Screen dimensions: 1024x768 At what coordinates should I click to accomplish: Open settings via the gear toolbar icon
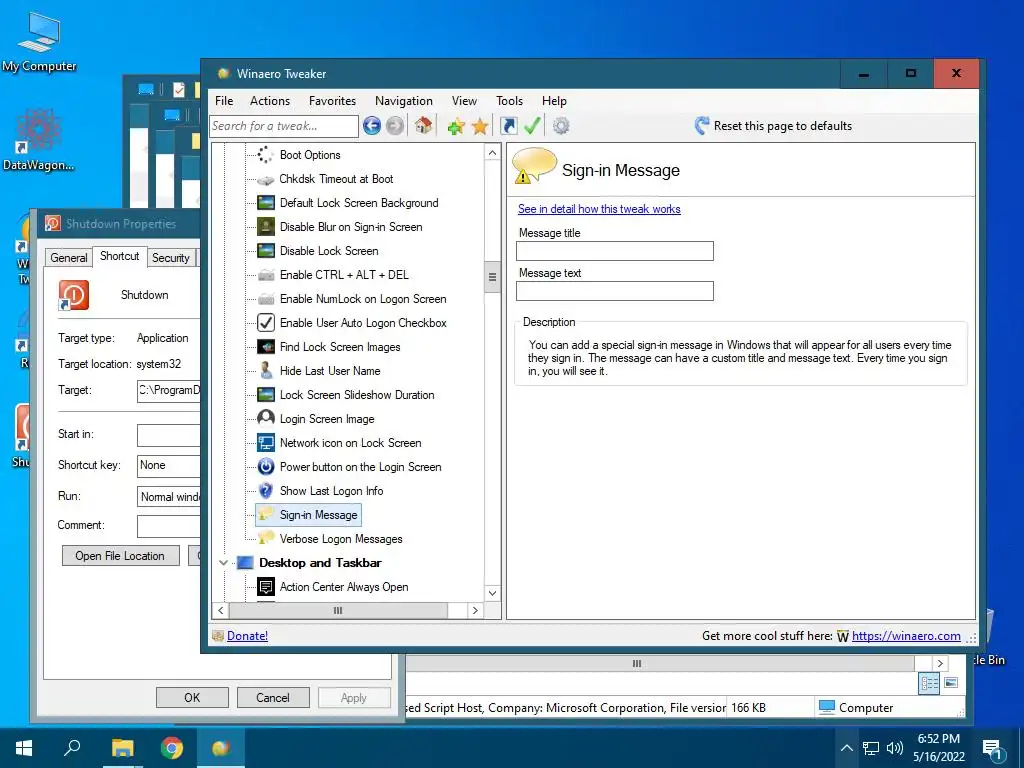[561, 125]
